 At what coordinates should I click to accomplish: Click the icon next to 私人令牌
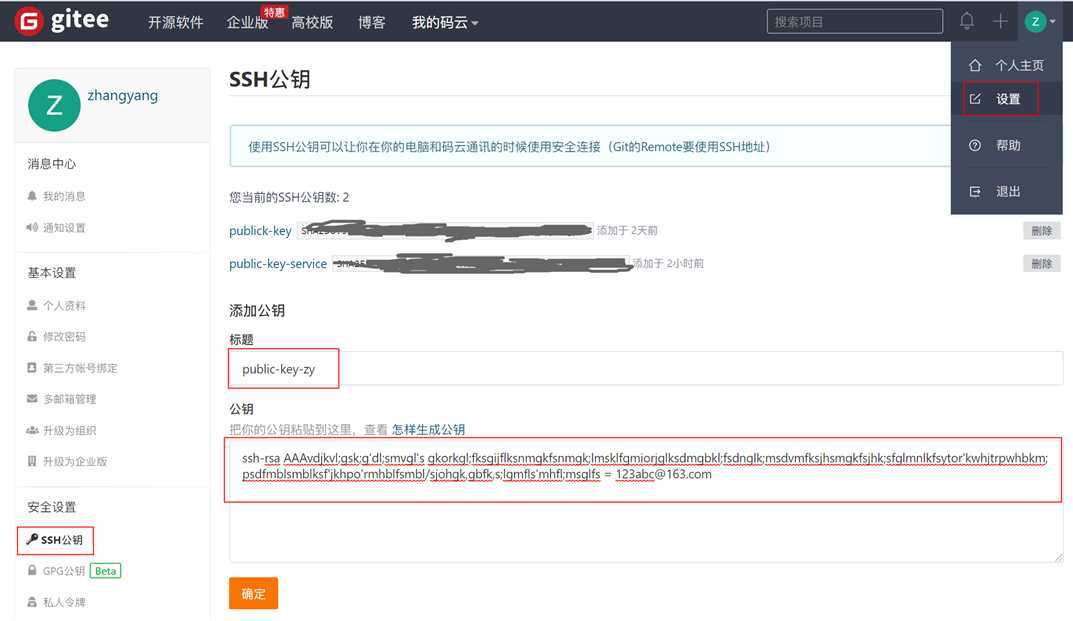pyautogui.click(x=31, y=602)
